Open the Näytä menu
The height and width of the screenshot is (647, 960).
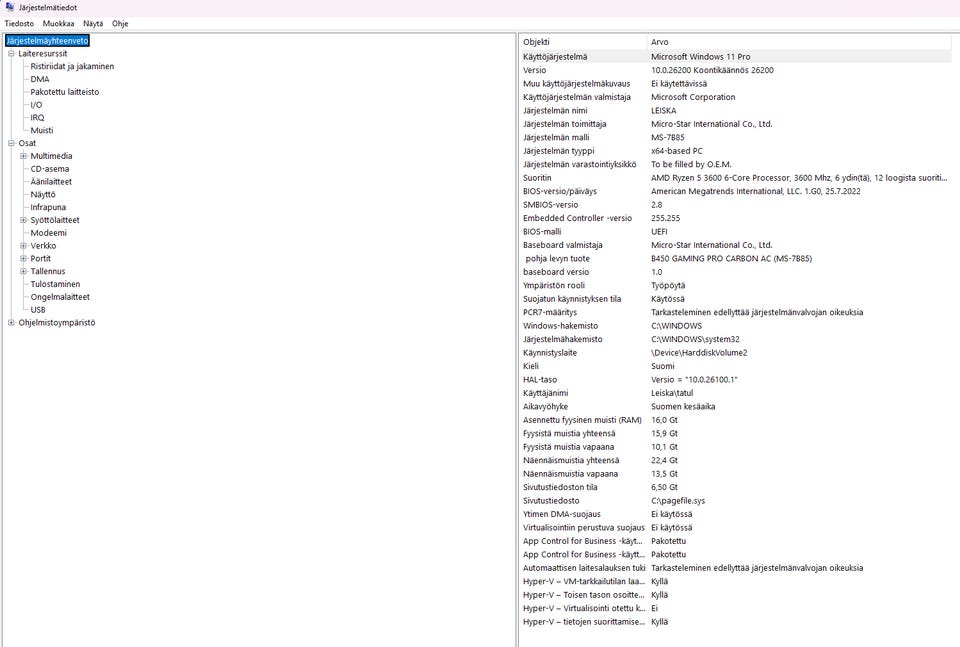93,23
